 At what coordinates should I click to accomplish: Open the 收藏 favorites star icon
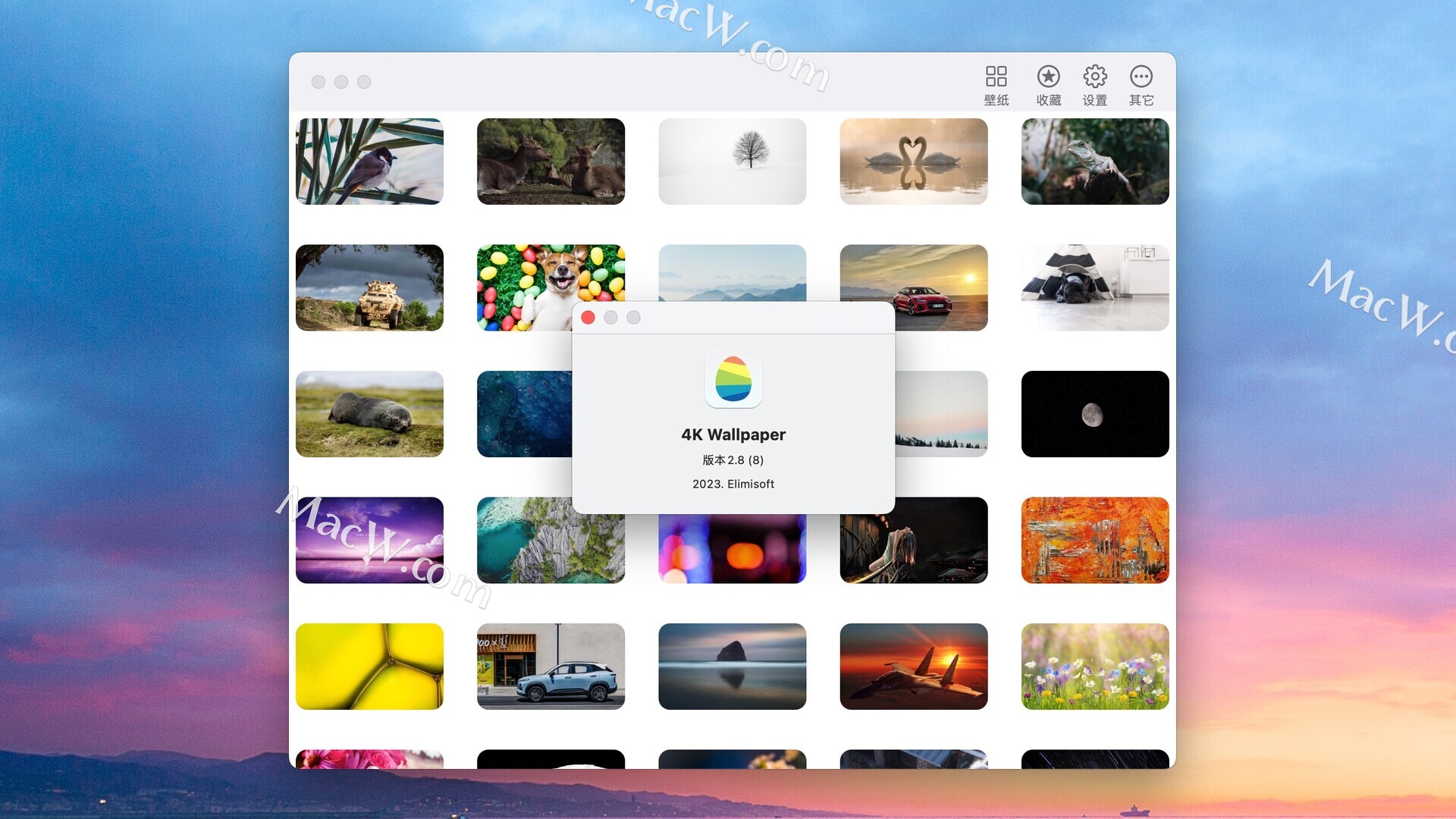coord(1048,85)
